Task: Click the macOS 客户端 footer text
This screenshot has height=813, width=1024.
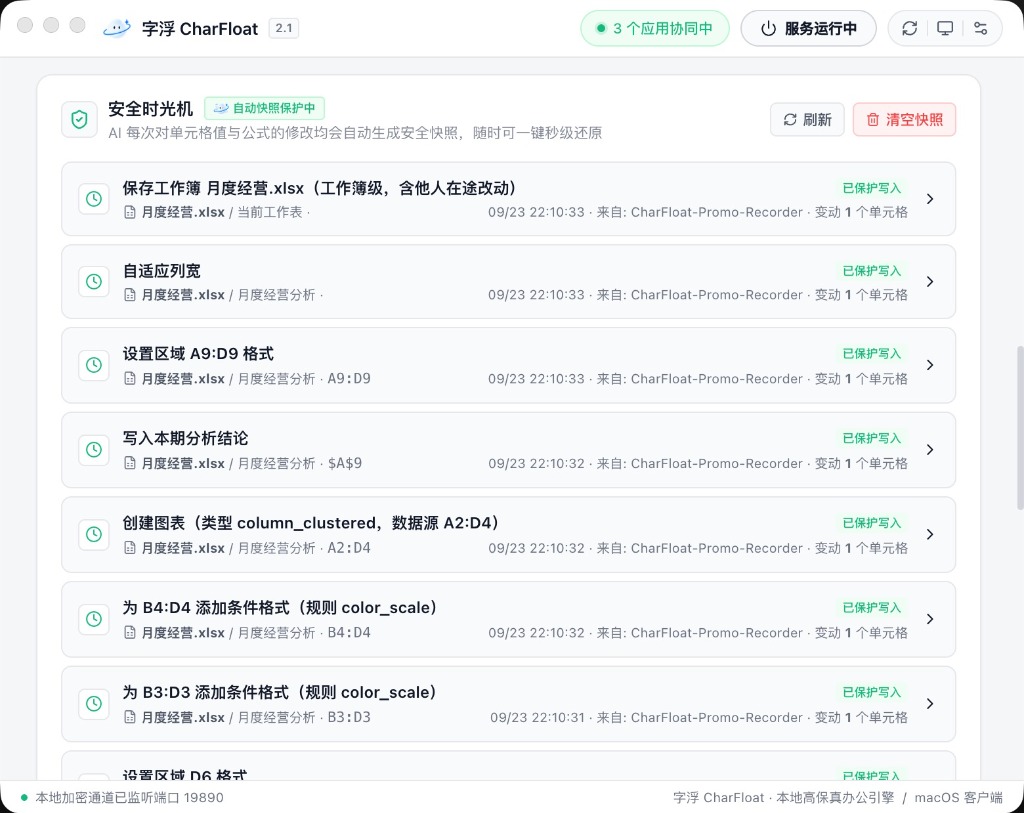Action: click(958, 797)
